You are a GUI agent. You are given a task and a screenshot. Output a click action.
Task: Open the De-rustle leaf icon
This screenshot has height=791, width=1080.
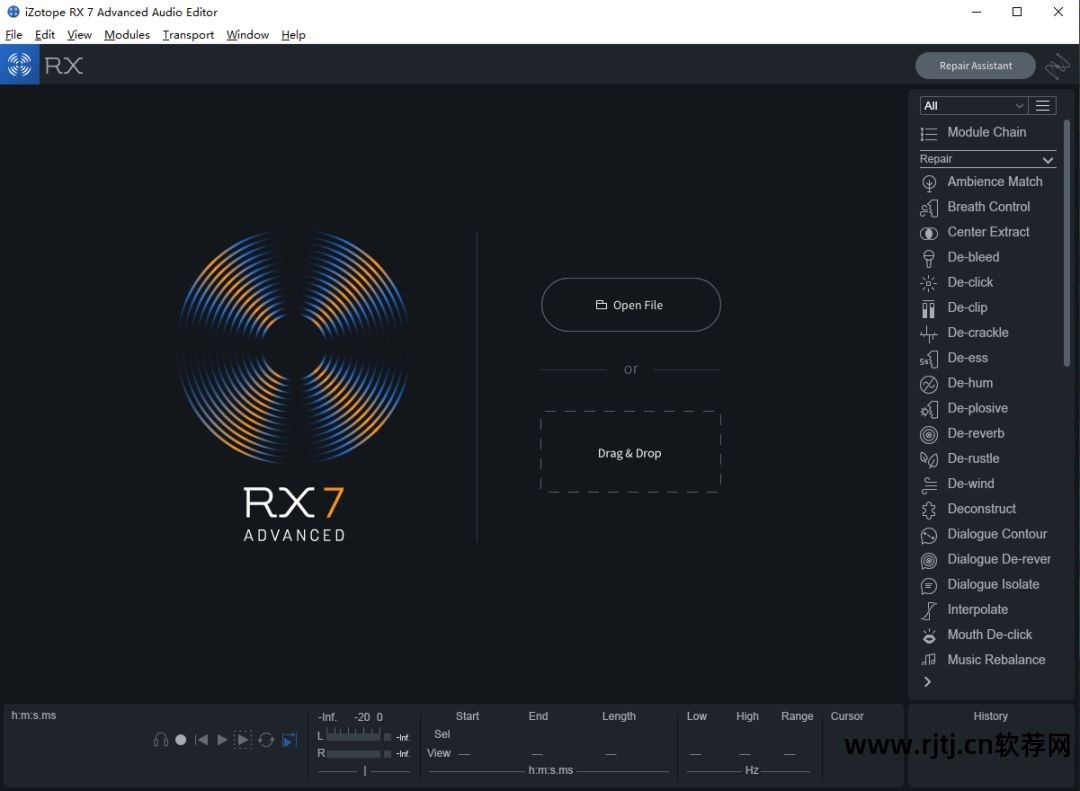click(928, 460)
